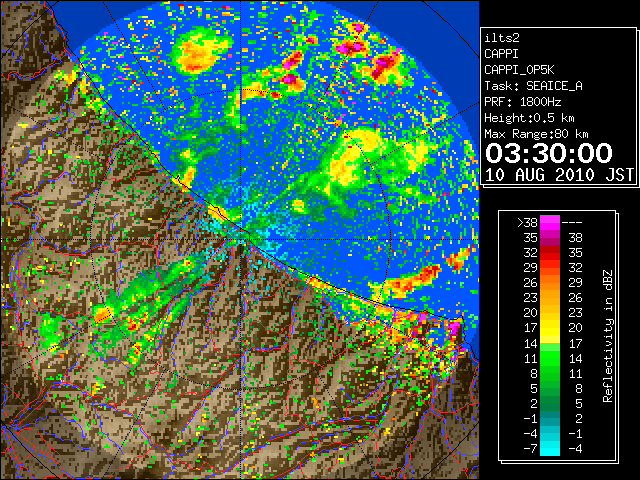Screen dimensions: 640x480
Task: Click the 03:30:00 timestamp
Action: [x=549, y=153]
